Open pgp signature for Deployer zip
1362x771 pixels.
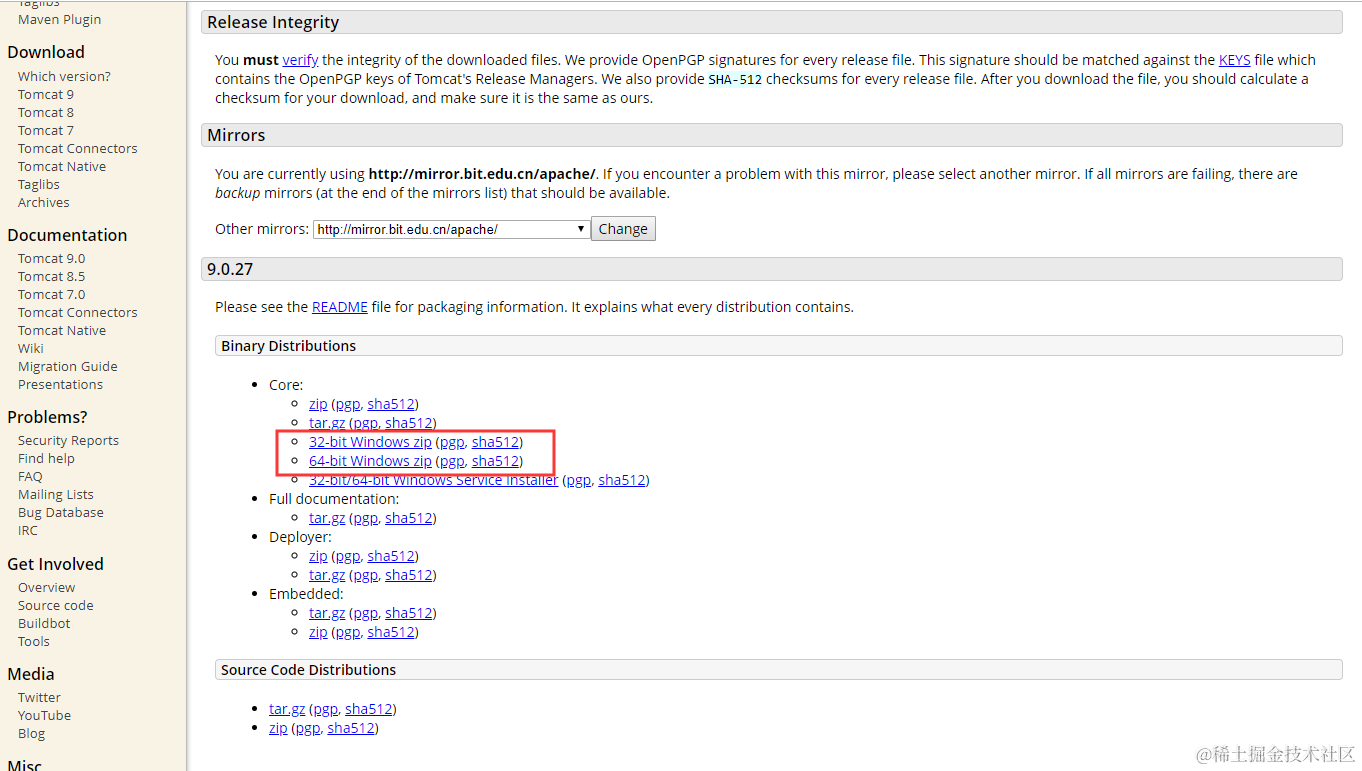(x=348, y=556)
